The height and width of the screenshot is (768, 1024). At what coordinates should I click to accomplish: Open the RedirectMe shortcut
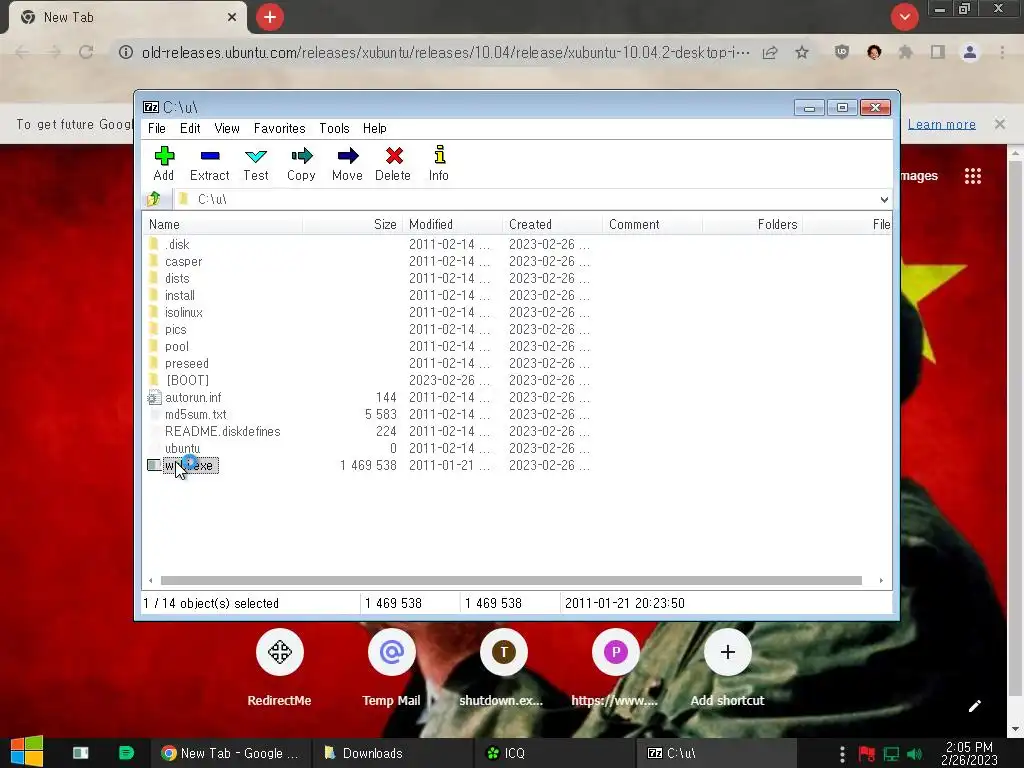tap(280, 668)
